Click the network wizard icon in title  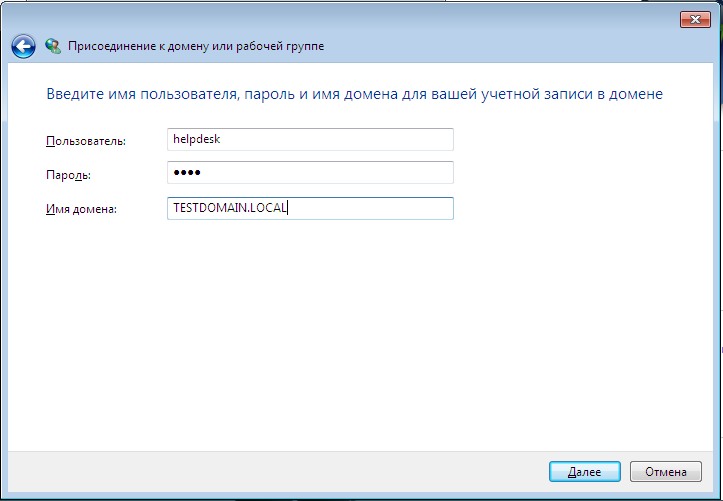point(53,46)
